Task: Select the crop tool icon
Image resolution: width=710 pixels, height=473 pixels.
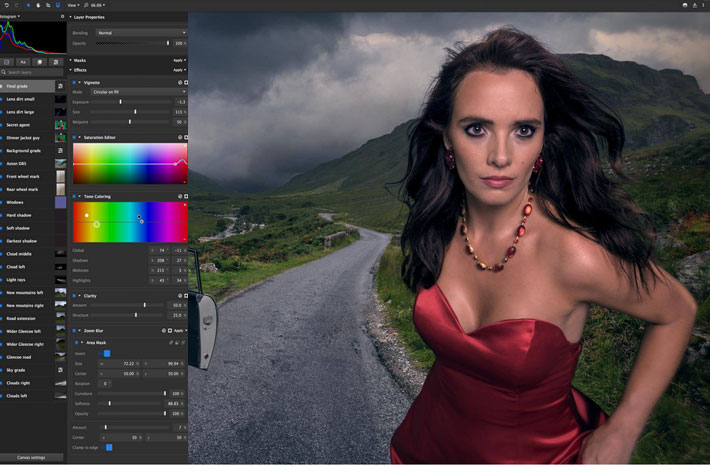Action: 48,5
